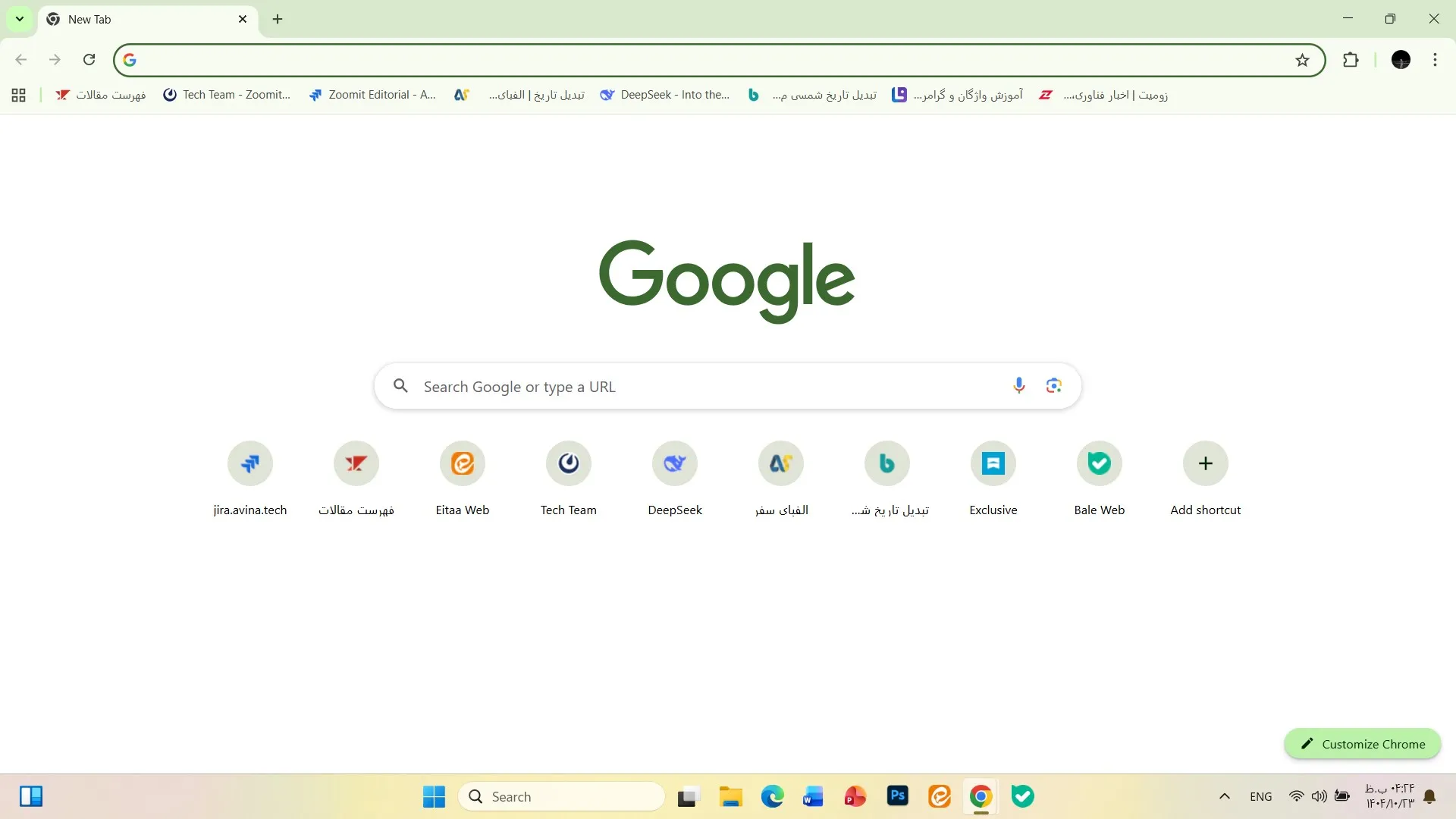Open the DeepSeek shortcut
1456x819 pixels.
point(675,463)
